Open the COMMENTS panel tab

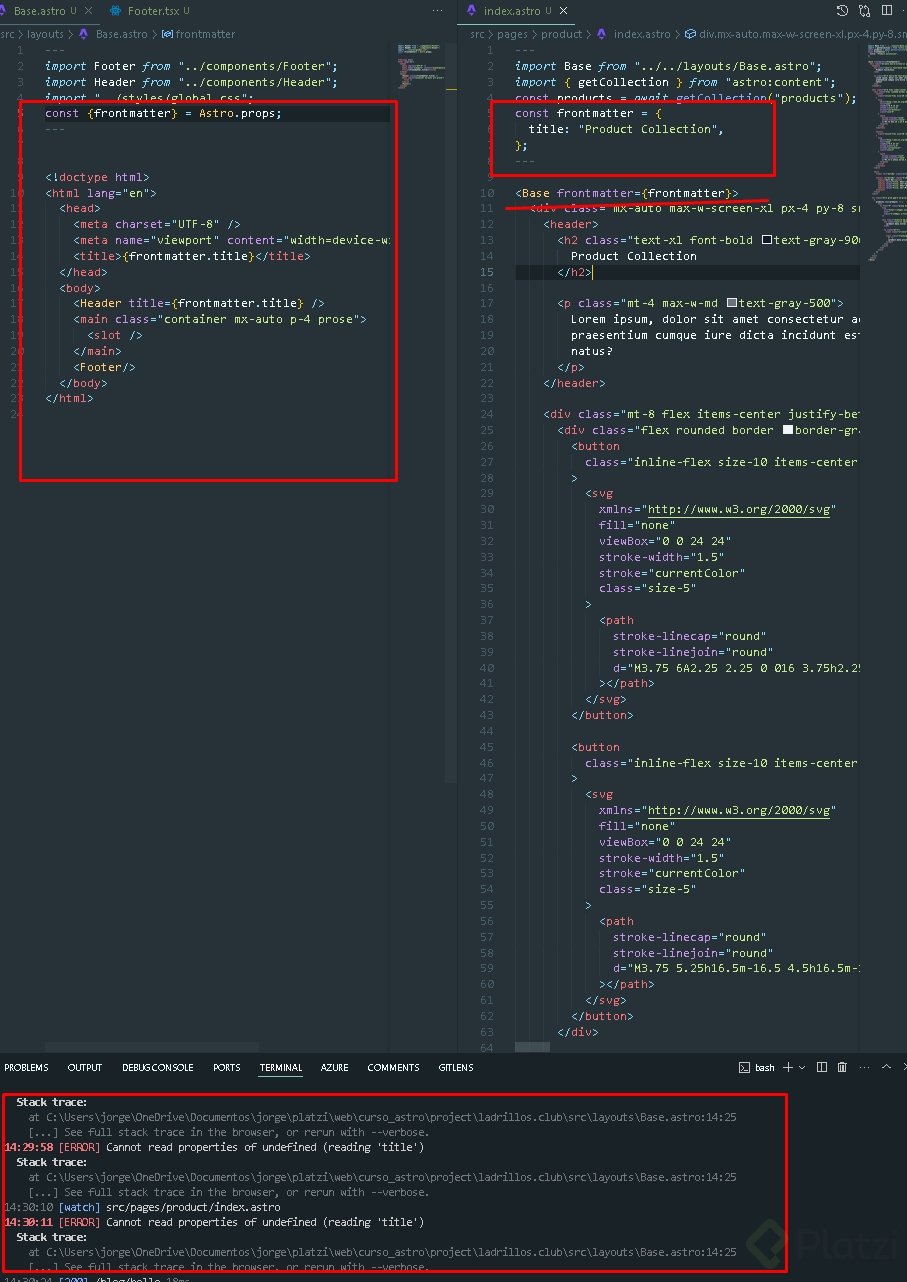click(x=393, y=1068)
